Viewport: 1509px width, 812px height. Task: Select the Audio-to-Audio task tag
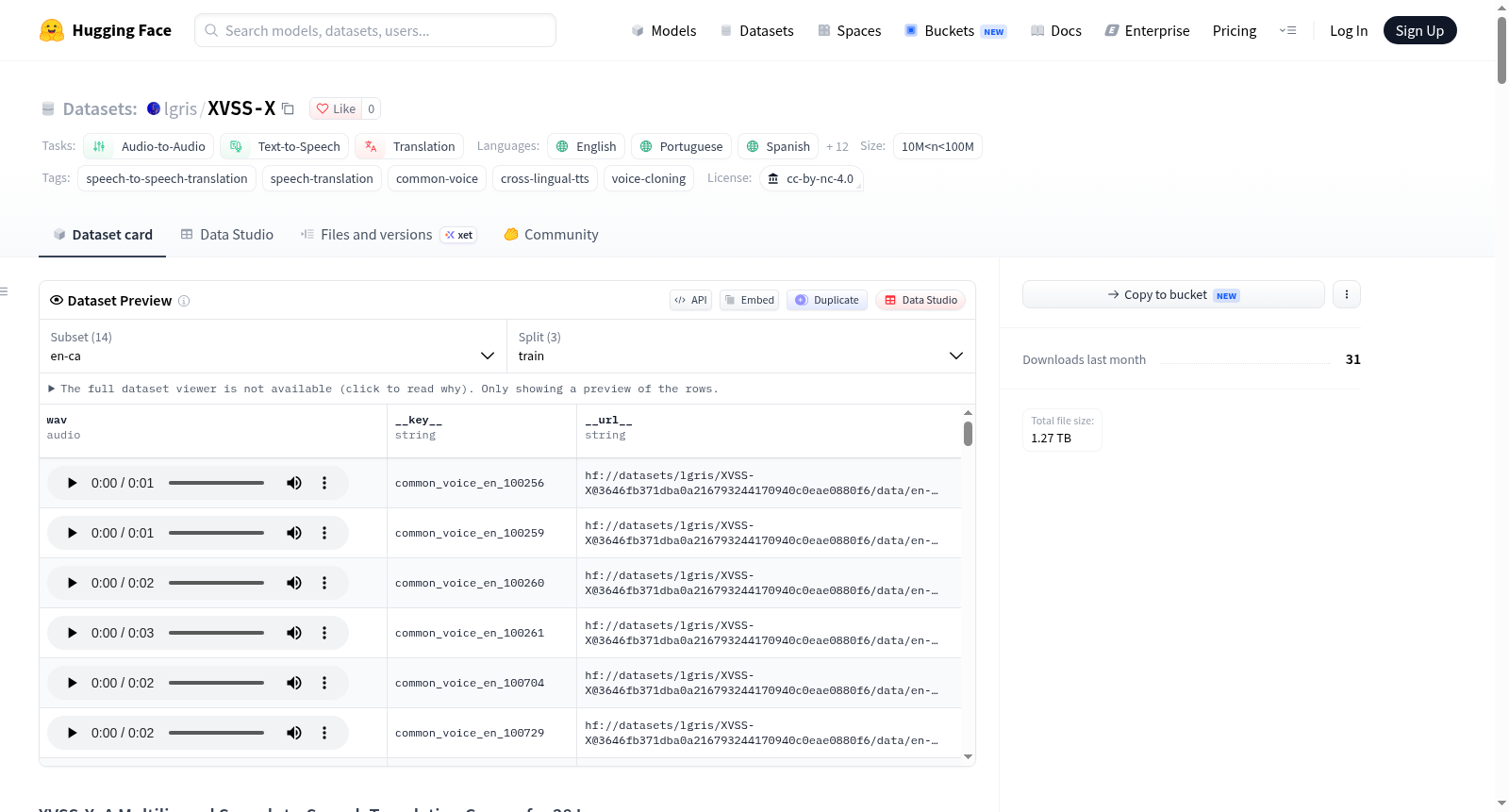point(149,146)
